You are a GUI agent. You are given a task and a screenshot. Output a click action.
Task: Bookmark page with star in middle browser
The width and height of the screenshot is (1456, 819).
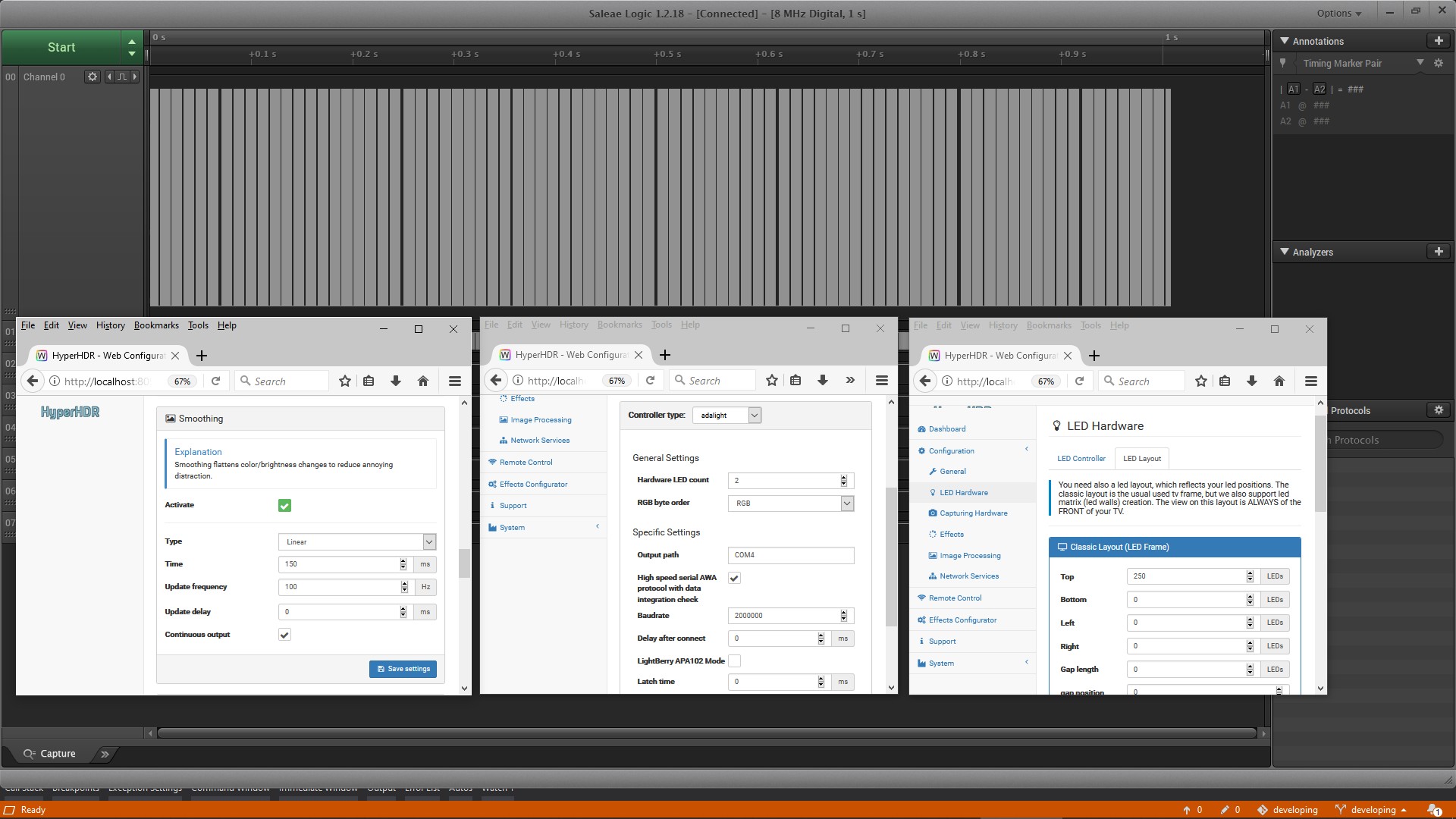pyautogui.click(x=771, y=381)
